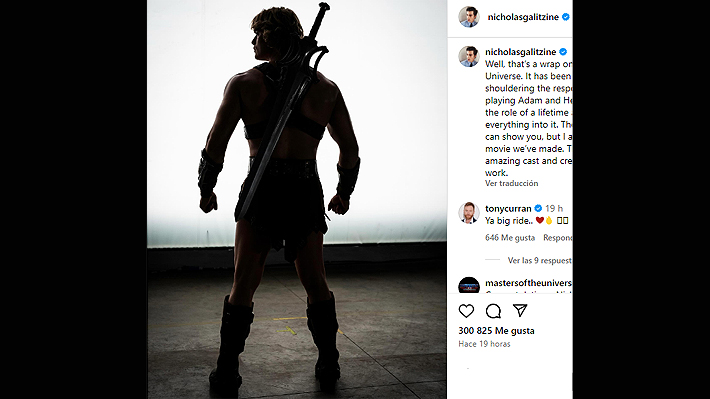Share post via paper plane icon
Image resolution: width=710 pixels, height=399 pixels.
pyautogui.click(x=520, y=310)
